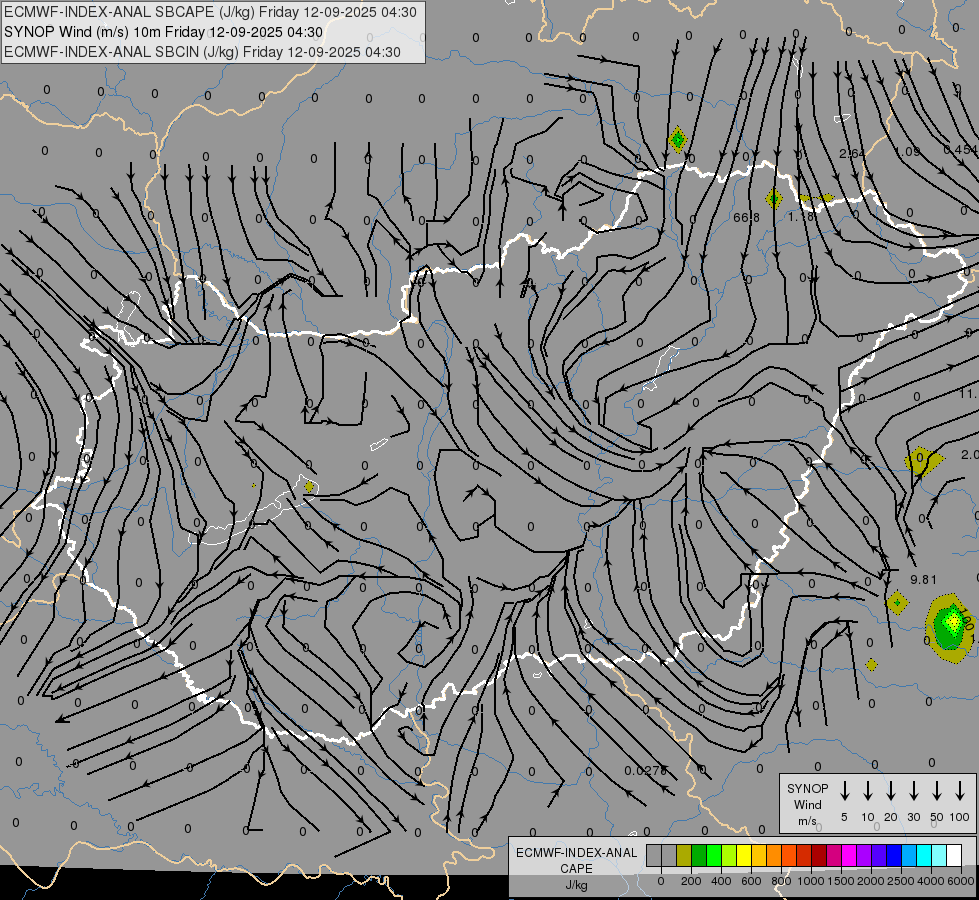979x900 pixels.
Task: Click the olive CAPE patch near 2.0 value
Action: click(x=923, y=461)
